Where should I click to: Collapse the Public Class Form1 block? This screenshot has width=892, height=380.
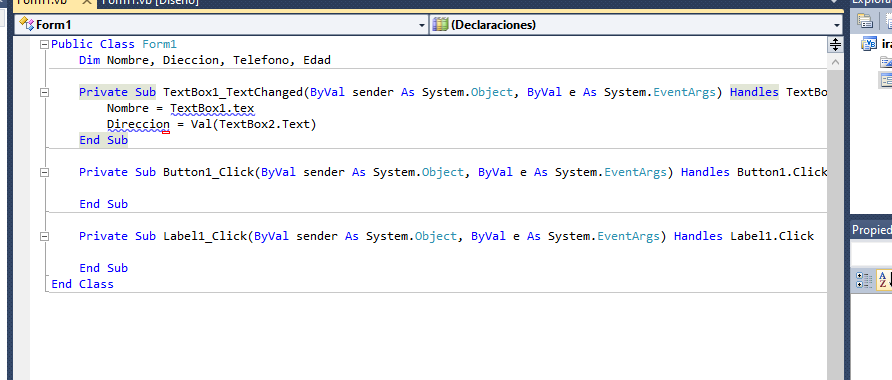click(x=44, y=45)
